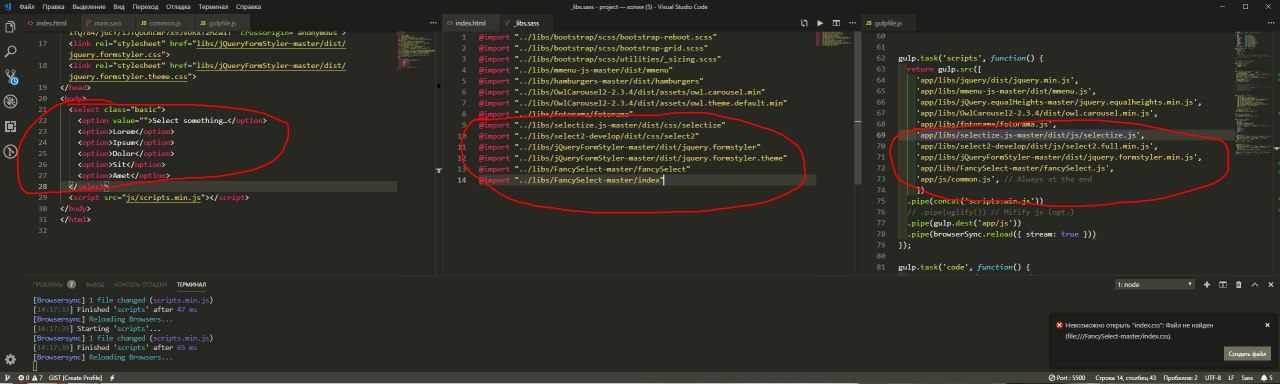
Task: Open the КОНСОЛЬ ОТЛАДКИ panel tab
Action: (140, 284)
